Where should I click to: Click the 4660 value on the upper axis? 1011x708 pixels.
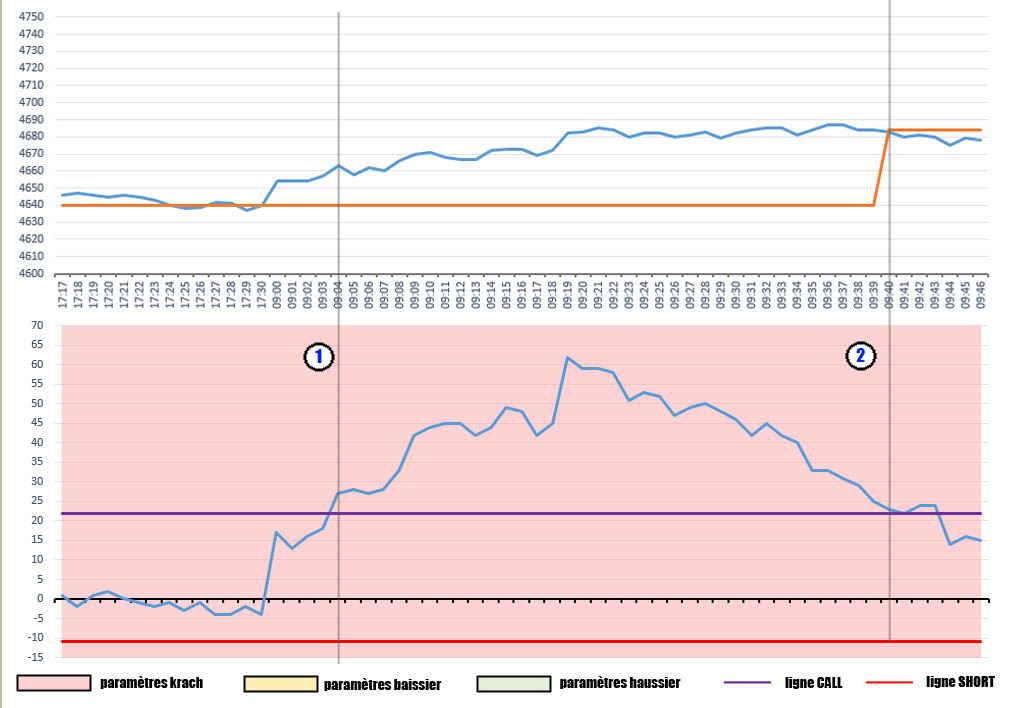click(32, 171)
